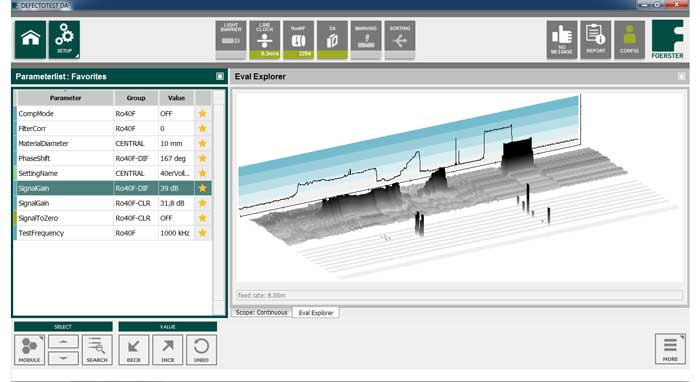Switch to the Eval Explorer tab
This screenshot has width=700, height=382.
(316, 312)
